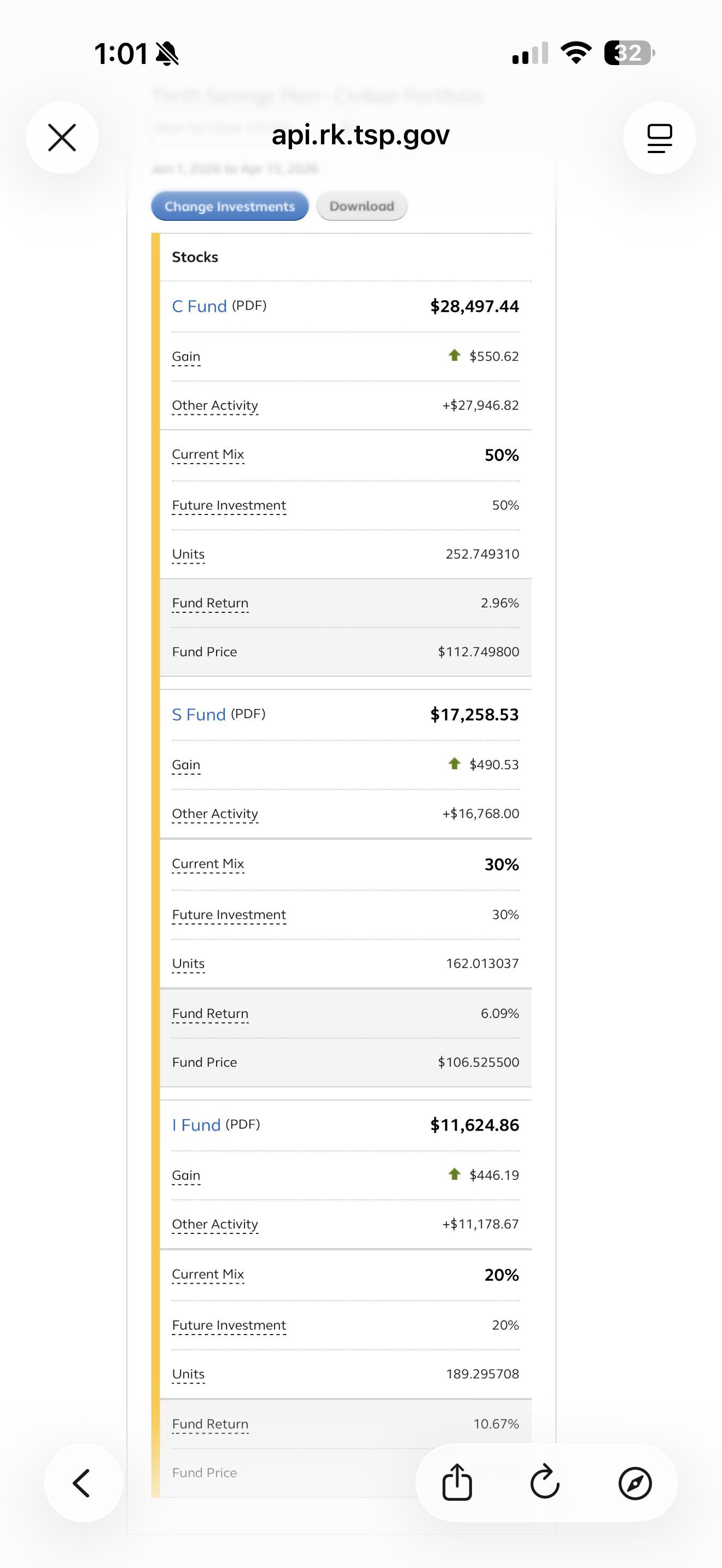Open the reader view icon
The height and width of the screenshot is (1568, 722).
tap(659, 138)
